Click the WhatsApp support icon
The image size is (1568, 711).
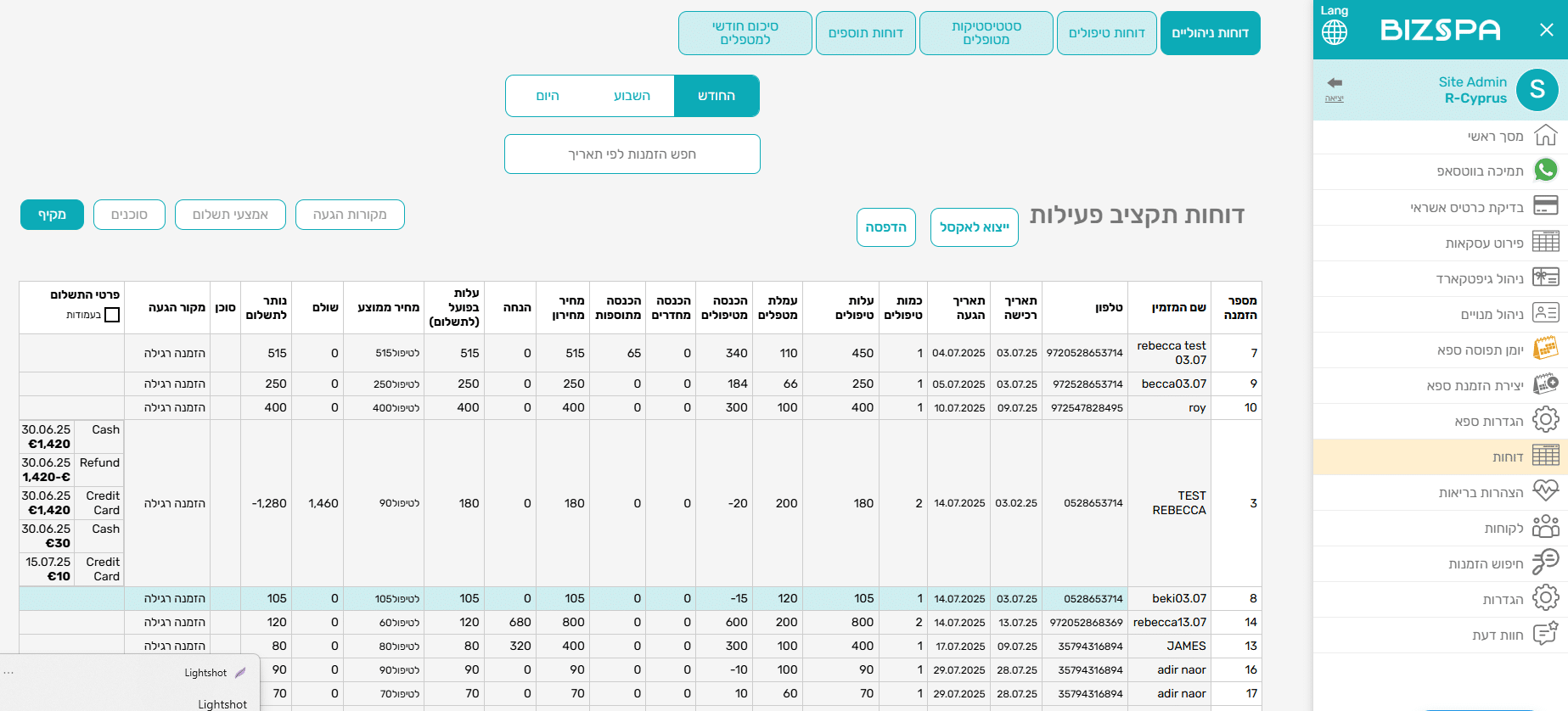pyautogui.click(x=1545, y=171)
